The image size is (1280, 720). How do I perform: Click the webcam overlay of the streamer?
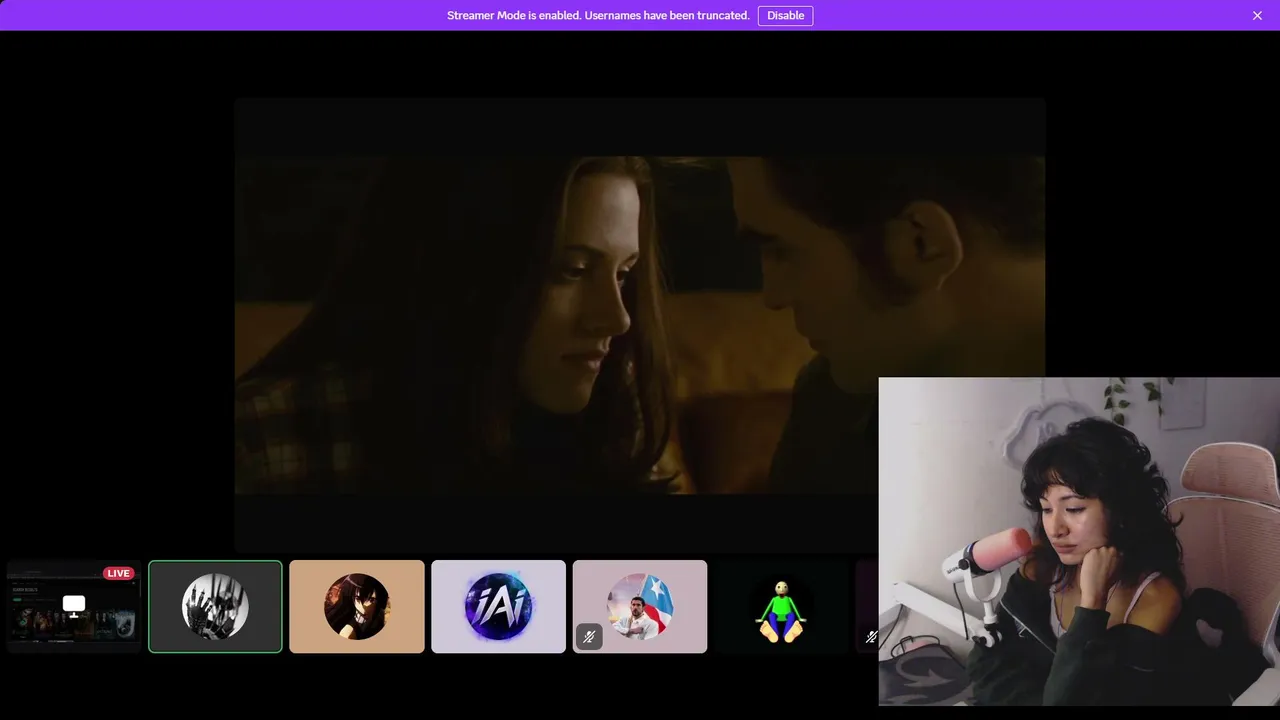(x=1079, y=541)
